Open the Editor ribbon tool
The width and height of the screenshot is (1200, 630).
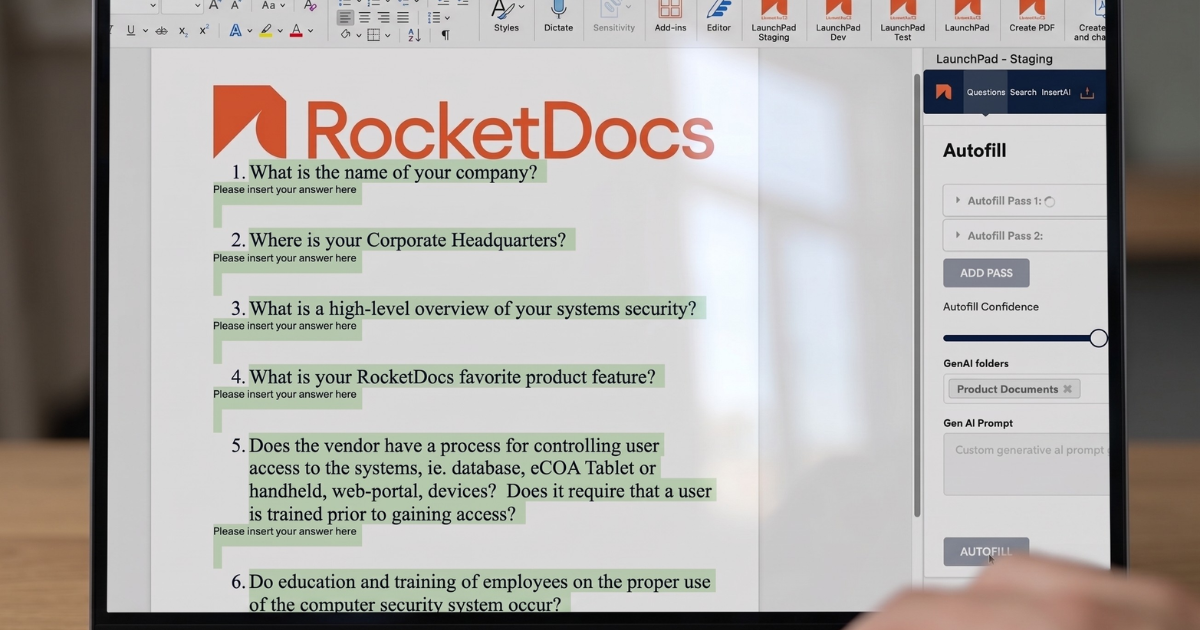tap(718, 17)
